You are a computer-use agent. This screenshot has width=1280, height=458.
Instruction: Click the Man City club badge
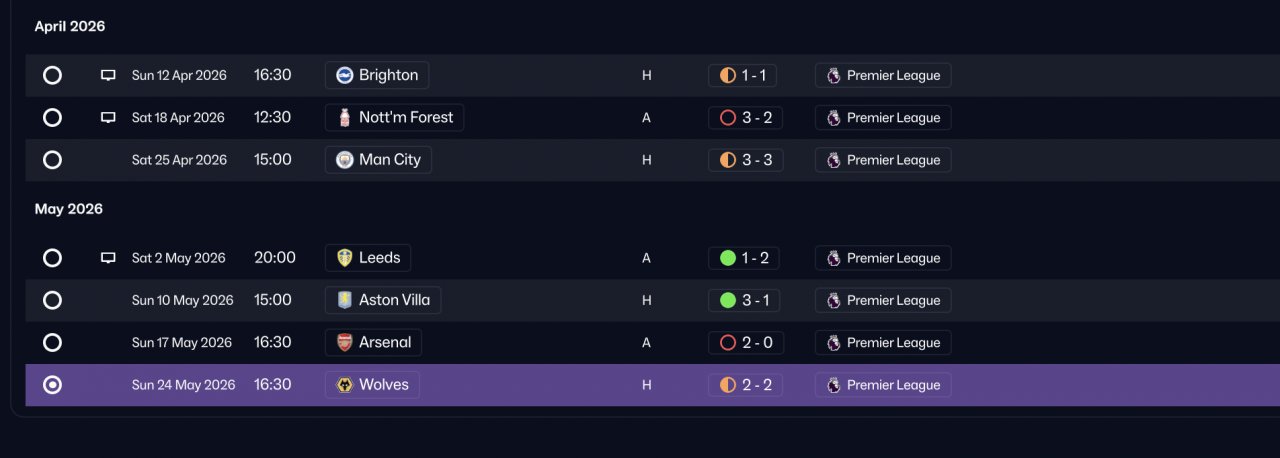point(344,160)
